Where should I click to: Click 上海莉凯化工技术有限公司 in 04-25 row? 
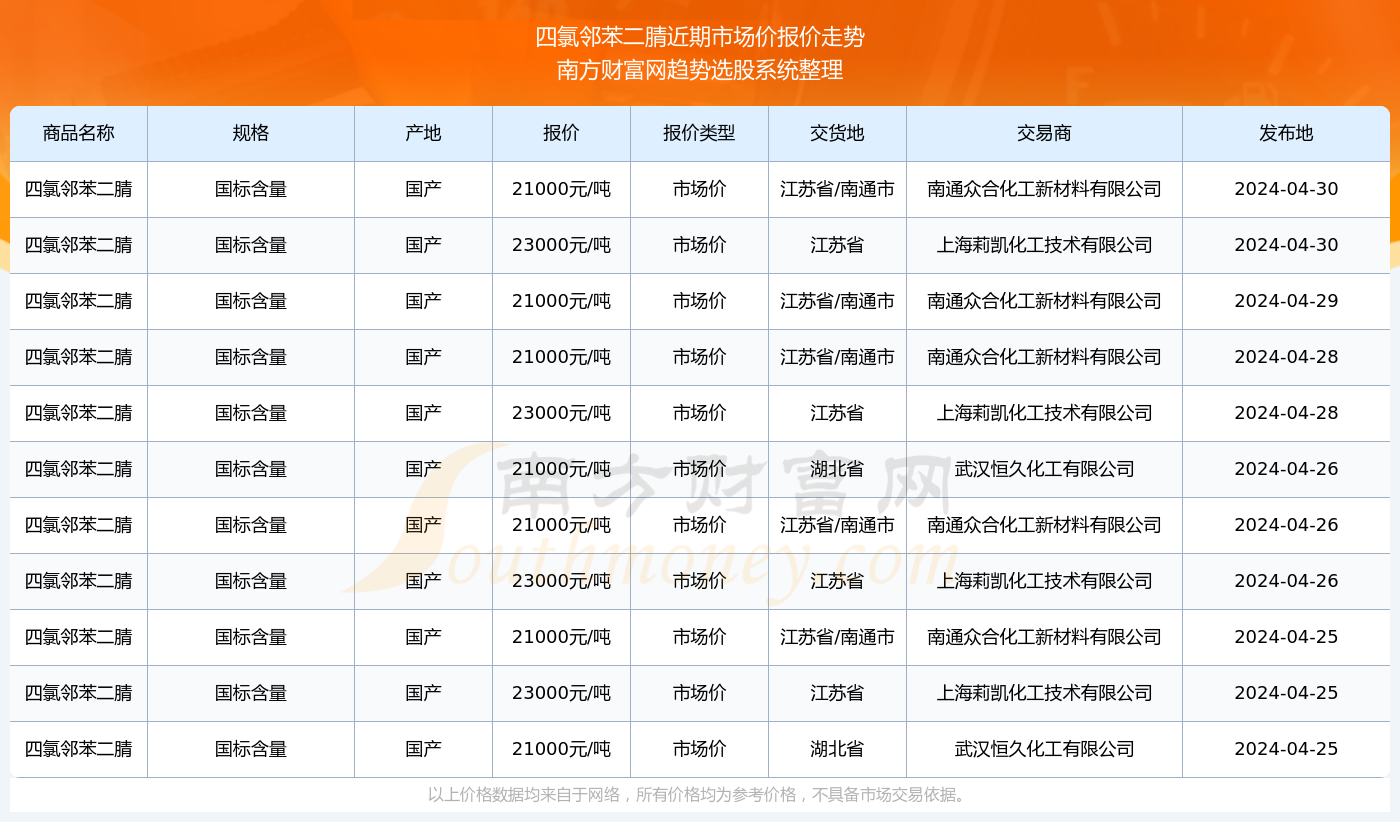pyautogui.click(x=1044, y=693)
